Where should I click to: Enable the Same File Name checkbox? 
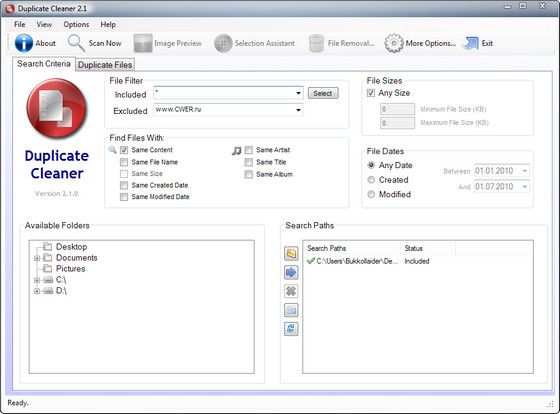124,162
